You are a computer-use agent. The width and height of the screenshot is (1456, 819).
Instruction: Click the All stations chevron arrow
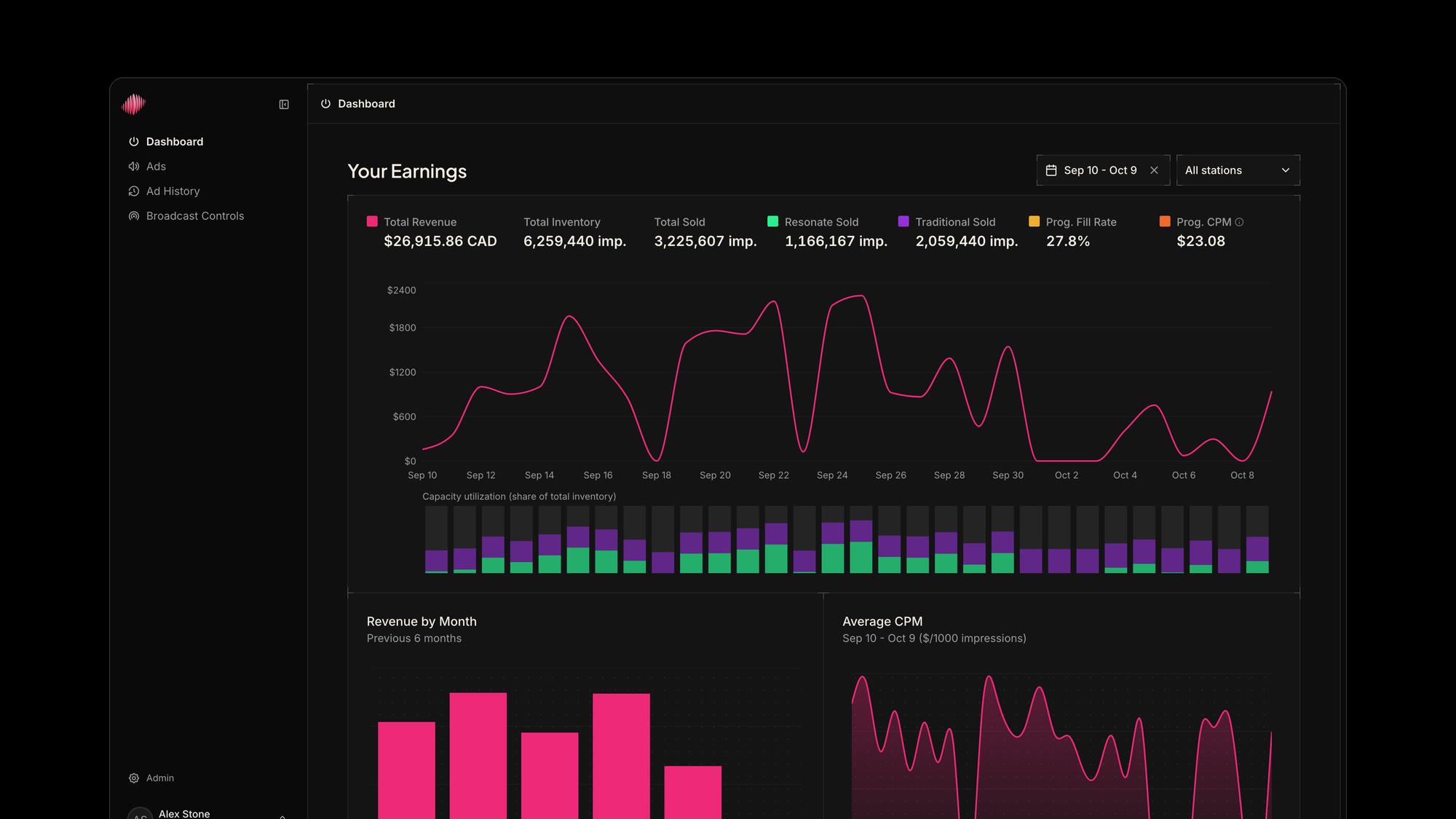1286,170
